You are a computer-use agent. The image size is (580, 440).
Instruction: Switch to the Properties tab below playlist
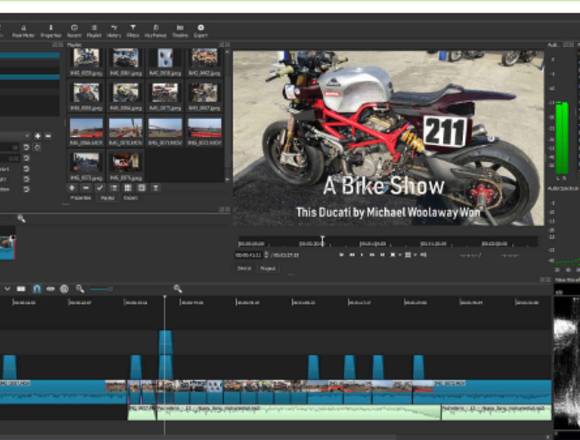point(81,198)
